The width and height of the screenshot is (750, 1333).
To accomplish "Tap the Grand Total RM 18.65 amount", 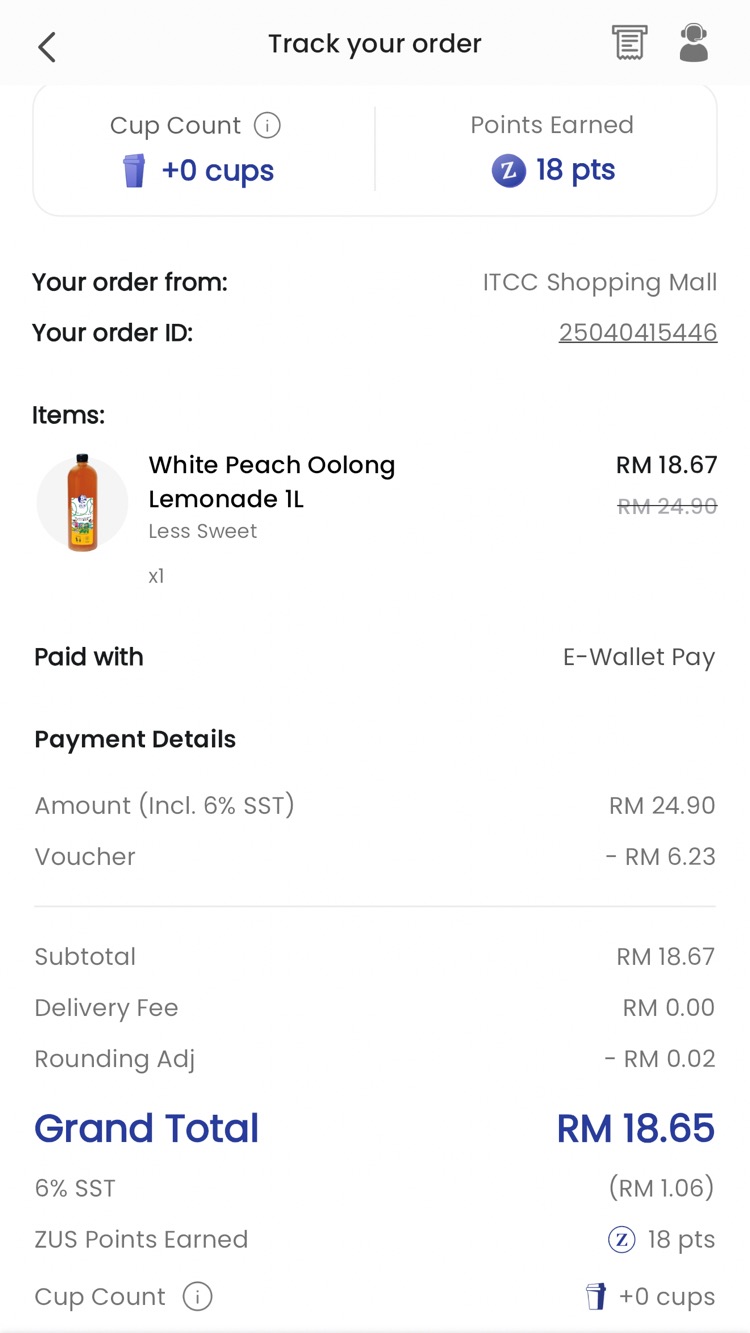I will [635, 1128].
